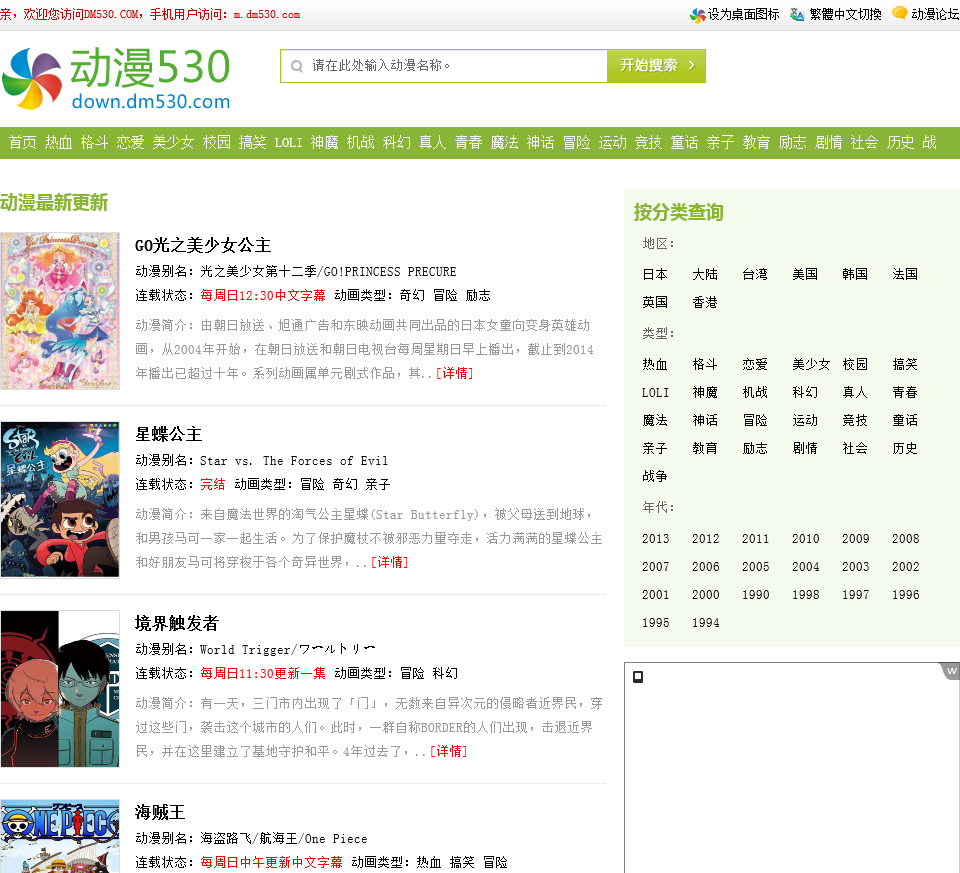The width and height of the screenshot is (960, 873).
Task: Click the 繁體中文切換 language icon
Action: pyautogui.click(x=797, y=14)
